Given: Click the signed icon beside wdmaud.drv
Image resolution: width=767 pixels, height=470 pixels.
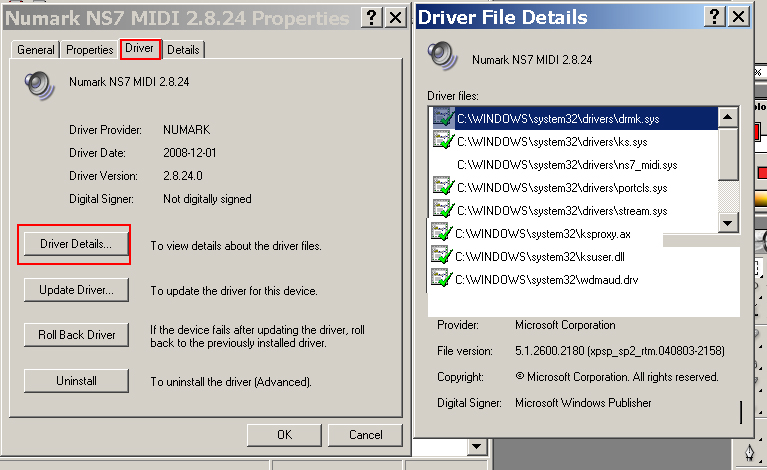Looking at the screenshot, I should pos(441,279).
